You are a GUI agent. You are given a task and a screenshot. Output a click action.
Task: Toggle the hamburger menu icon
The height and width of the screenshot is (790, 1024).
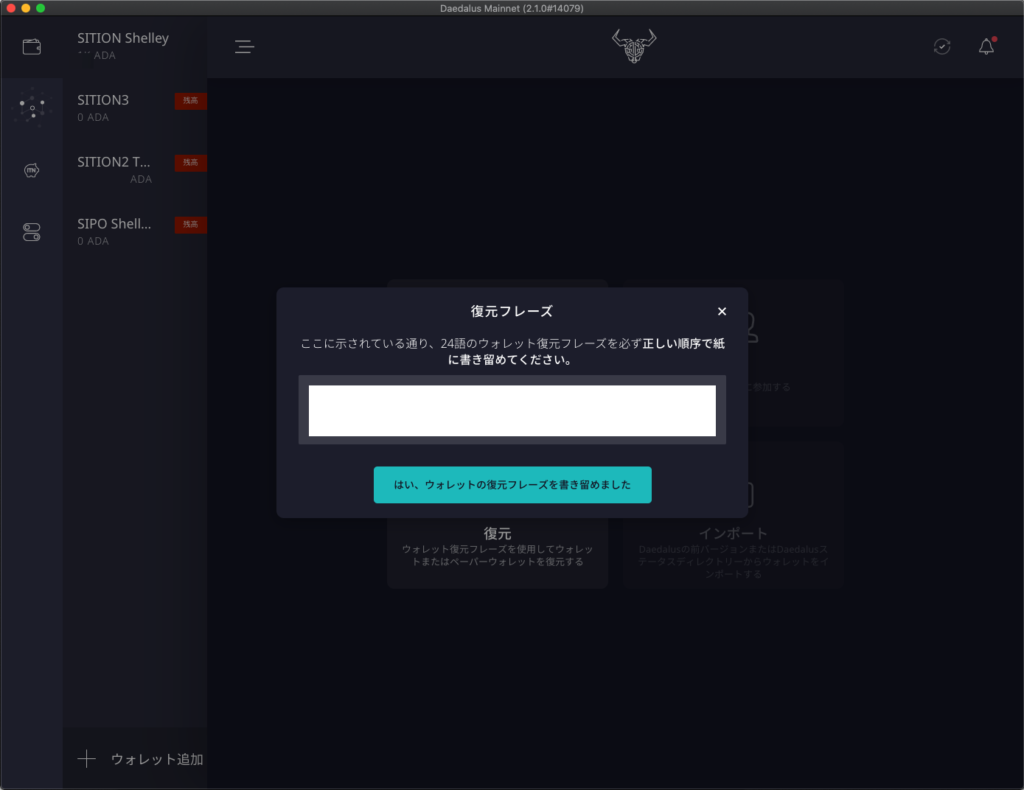[245, 47]
